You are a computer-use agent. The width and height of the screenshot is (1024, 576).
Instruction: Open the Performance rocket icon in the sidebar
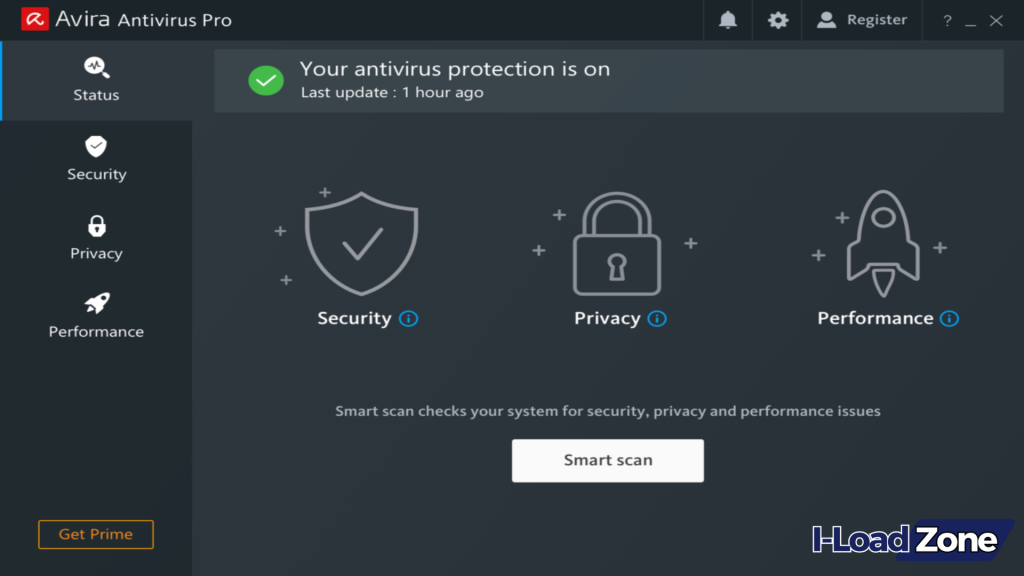point(95,304)
